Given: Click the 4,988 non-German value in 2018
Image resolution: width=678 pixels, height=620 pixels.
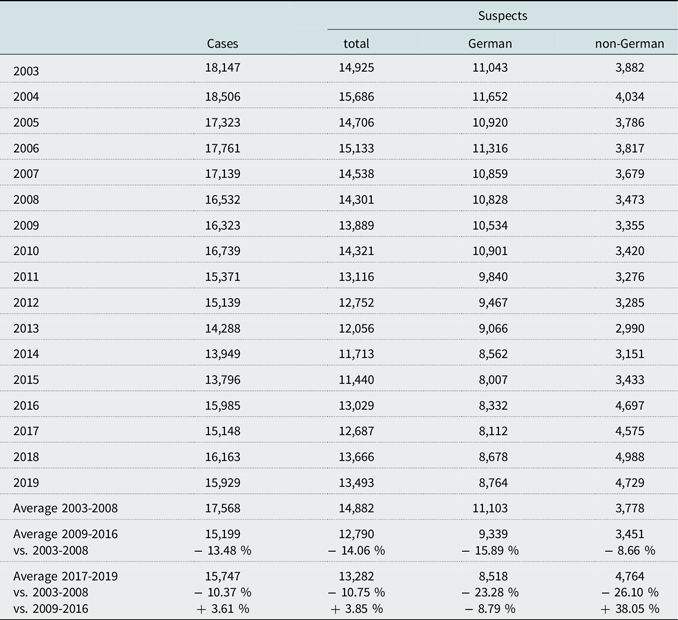Looking at the screenshot, I should point(636,456).
